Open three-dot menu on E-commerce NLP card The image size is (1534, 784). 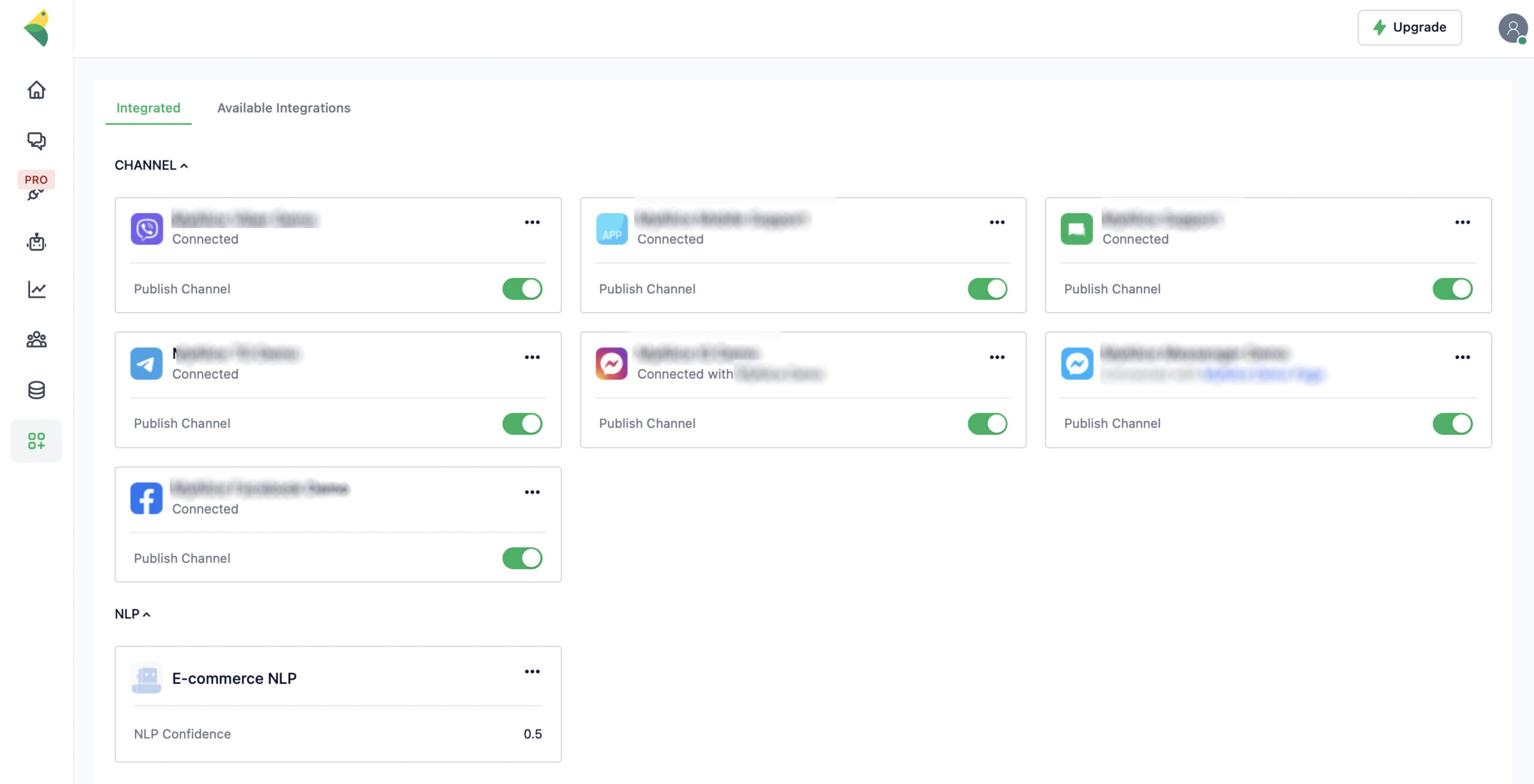[x=532, y=671]
